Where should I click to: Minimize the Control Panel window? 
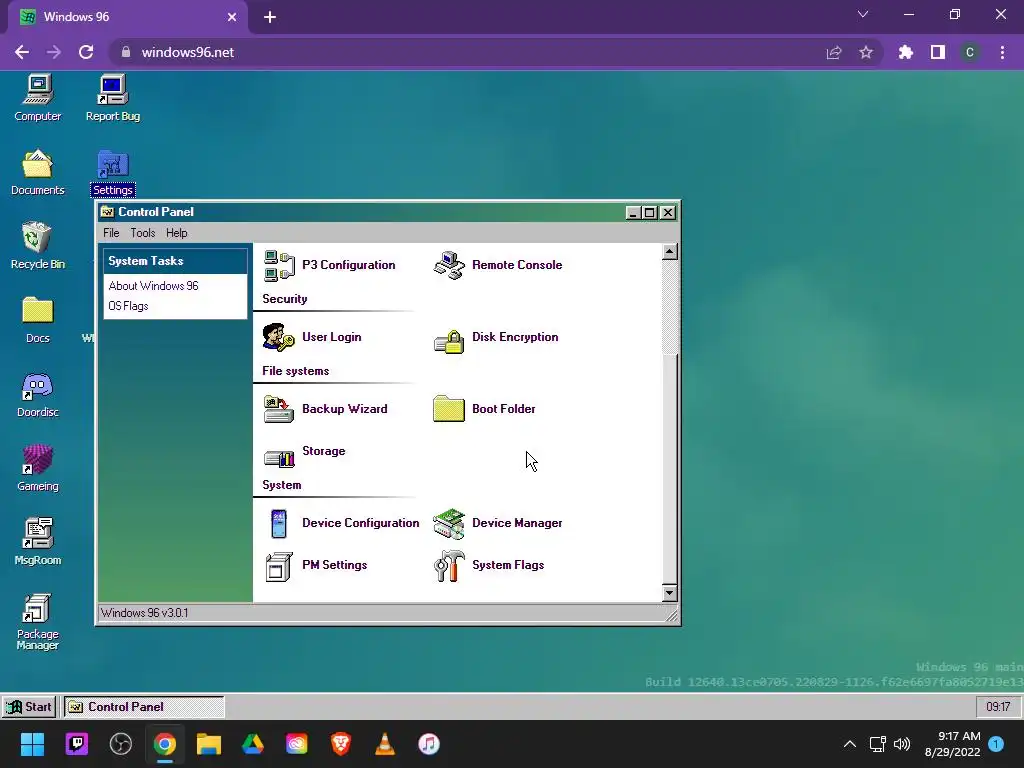[x=633, y=212]
